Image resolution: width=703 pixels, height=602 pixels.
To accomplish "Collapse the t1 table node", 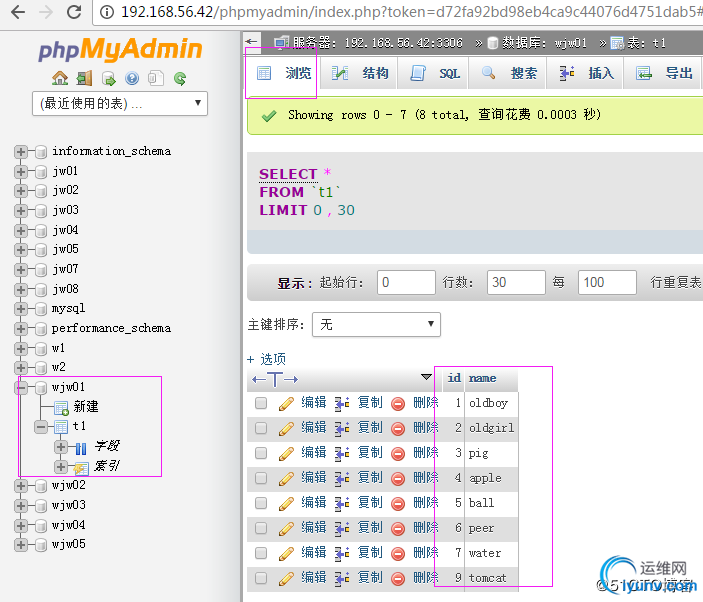I will [x=40, y=427].
